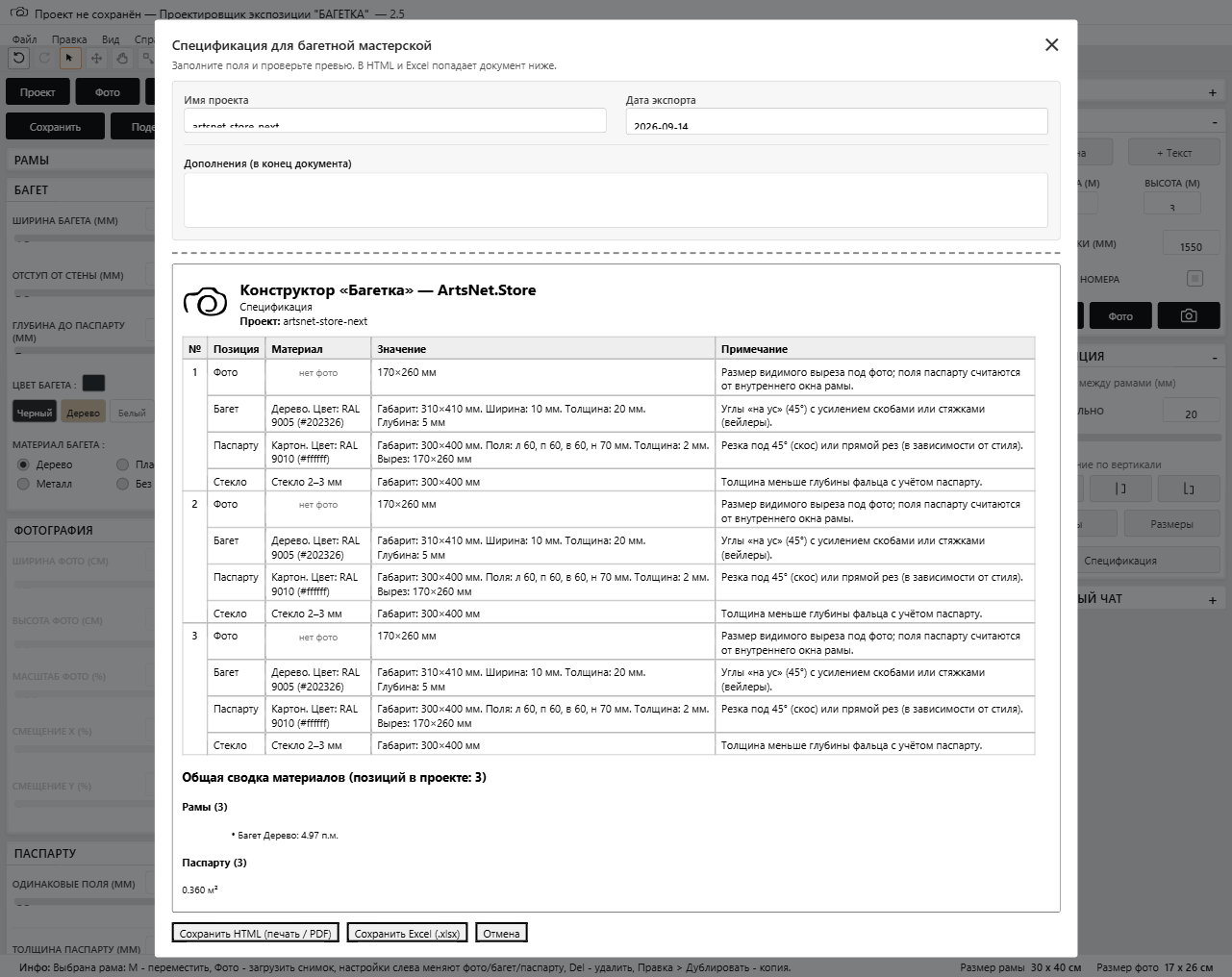Viewport: 1232px width, 977px height.
Task: Choose the Белый frame colour option
Action: pyautogui.click(x=132, y=413)
